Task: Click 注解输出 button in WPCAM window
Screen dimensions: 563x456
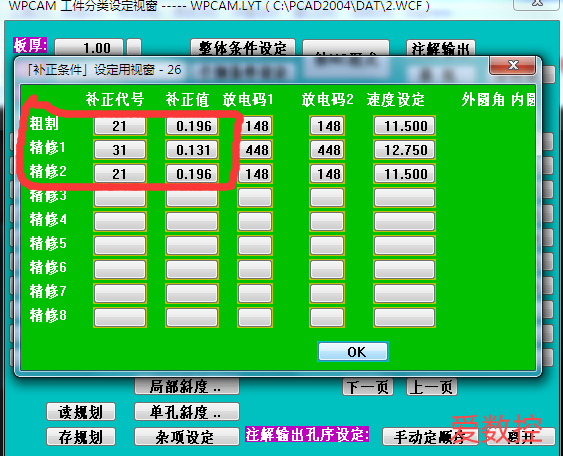Action: [441, 48]
